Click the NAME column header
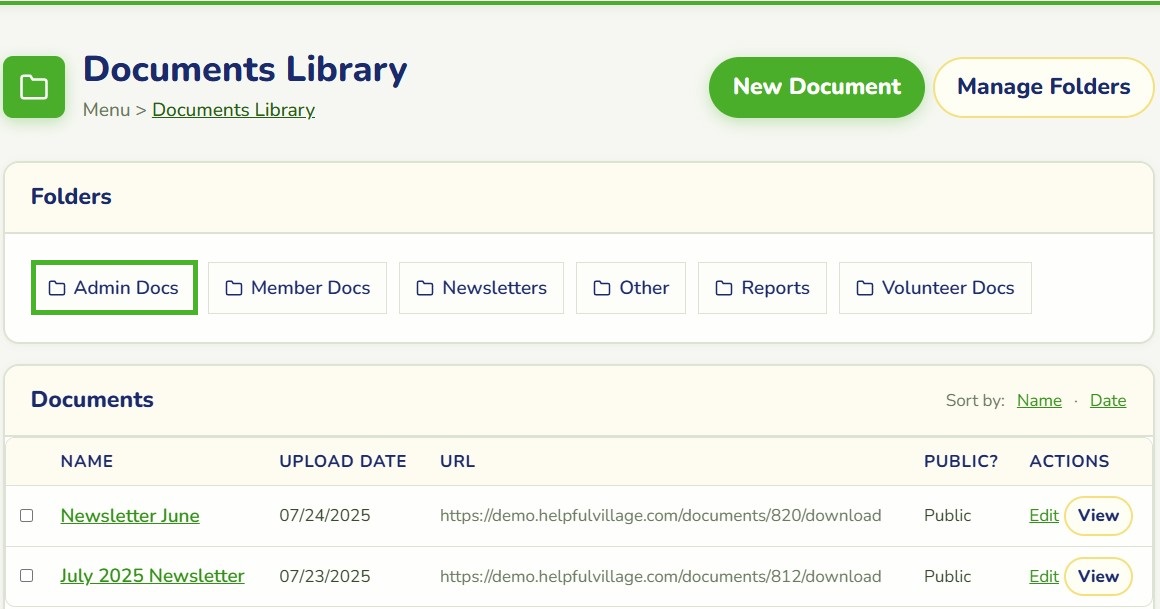The image size is (1160, 609). coord(87,461)
